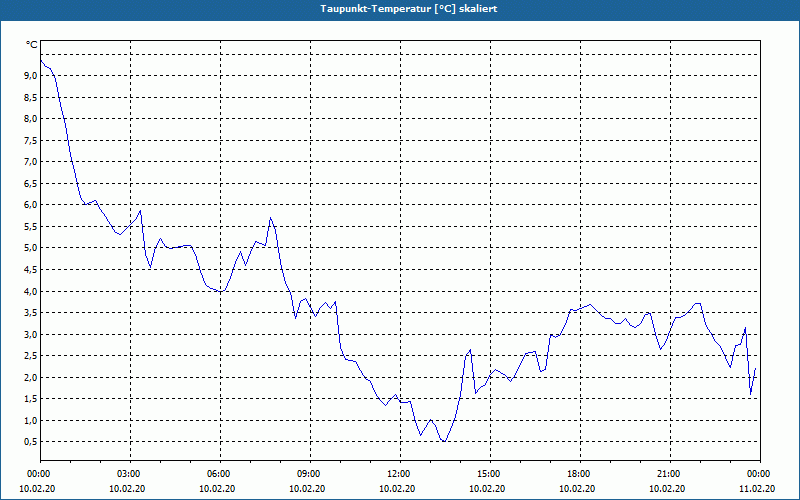800x500 pixels.
Task: Select the 8,5 y-axis label
Action: click(x=31, y=97)
